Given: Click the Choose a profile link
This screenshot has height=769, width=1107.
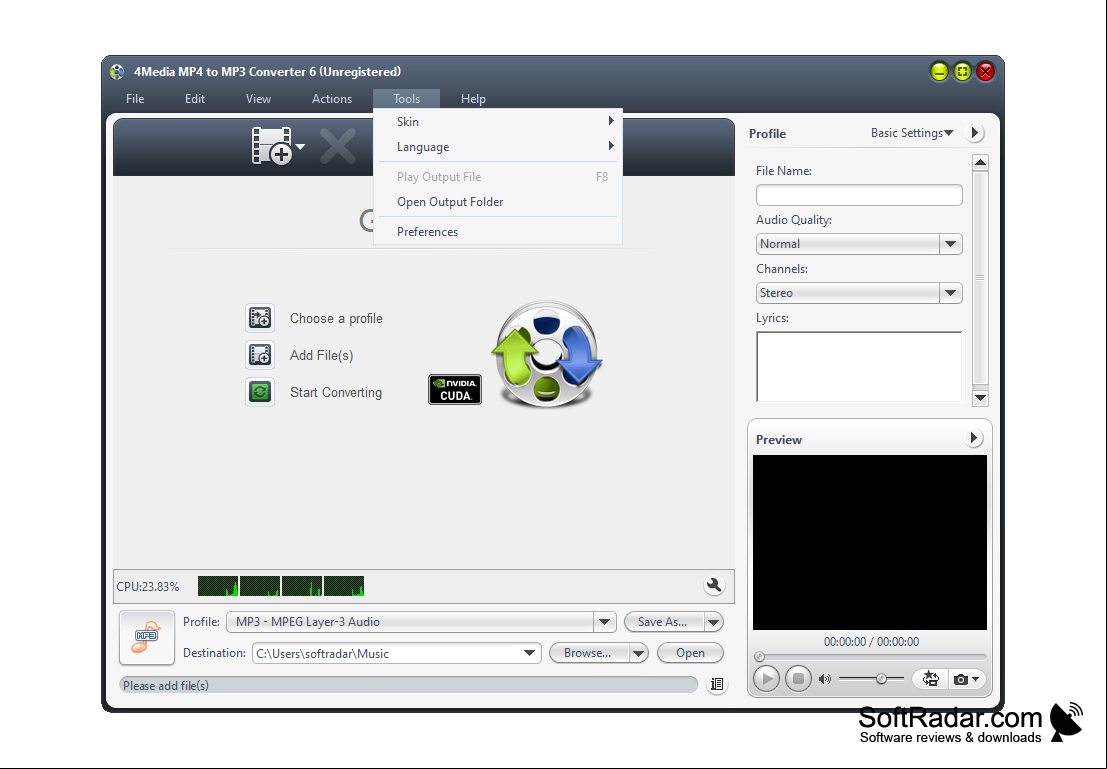Looking at the screenshot, I should (336, 318).
